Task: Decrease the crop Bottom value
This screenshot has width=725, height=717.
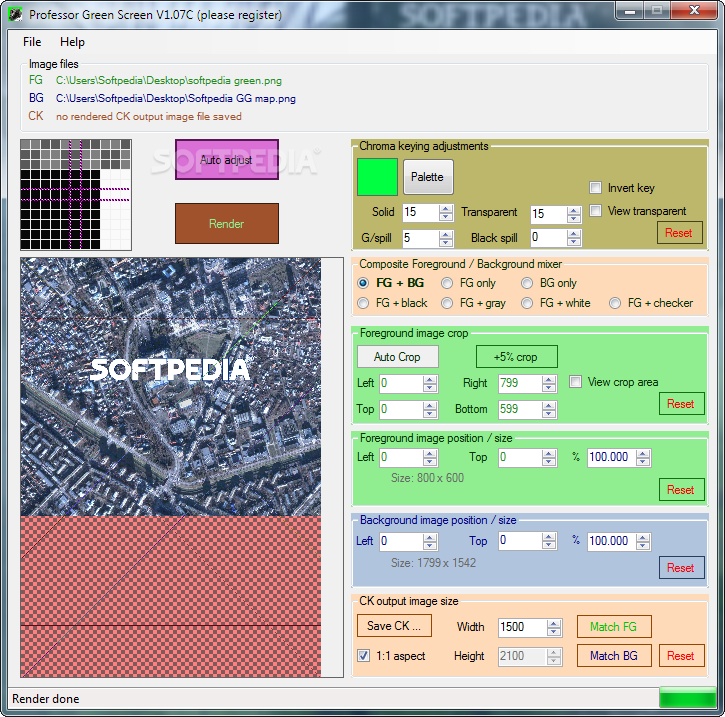Action: [549, 413]
